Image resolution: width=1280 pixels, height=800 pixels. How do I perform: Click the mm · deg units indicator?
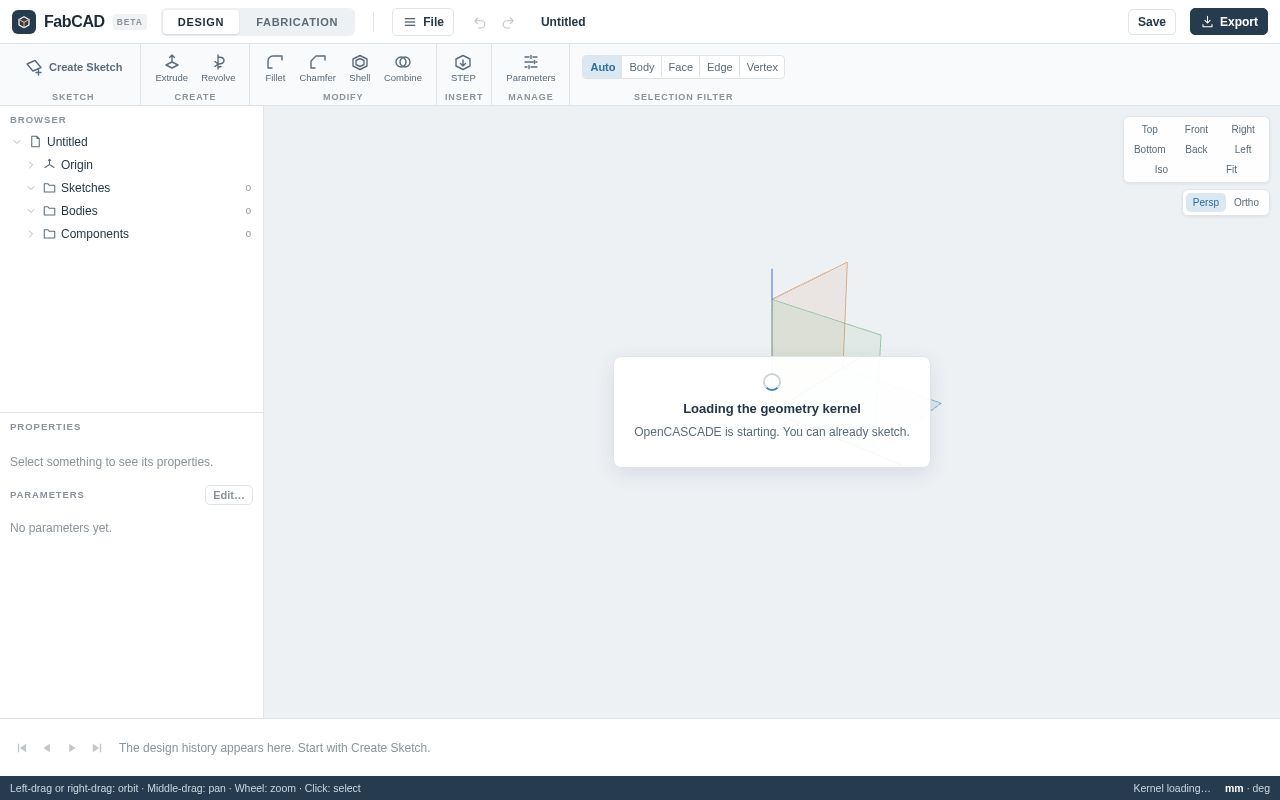1247,788
